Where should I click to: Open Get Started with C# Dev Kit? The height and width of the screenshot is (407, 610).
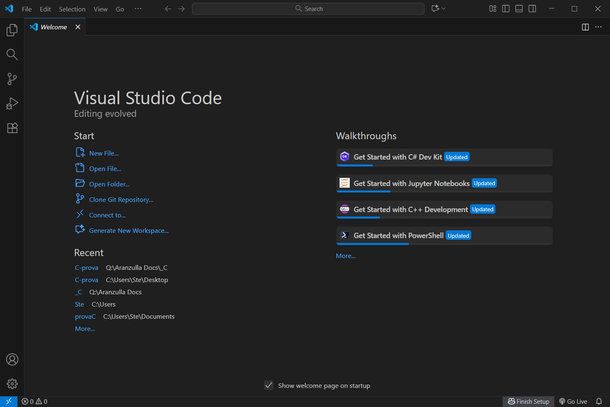point(444,158)
